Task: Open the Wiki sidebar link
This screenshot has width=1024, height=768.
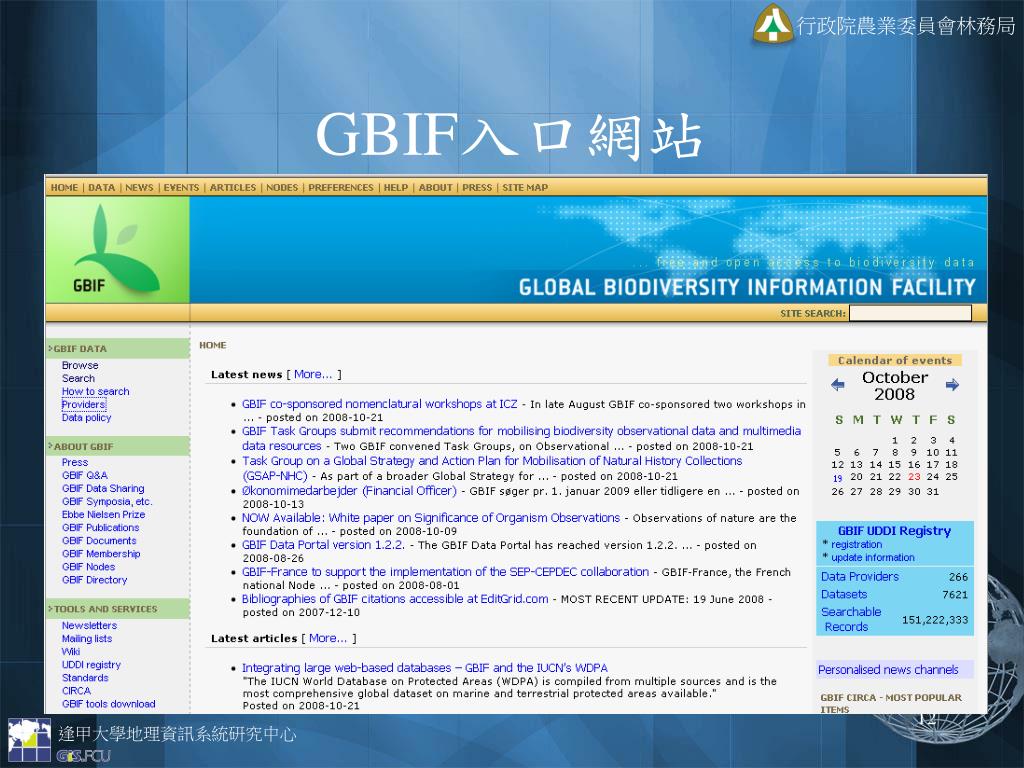Action: pos(71,651)
